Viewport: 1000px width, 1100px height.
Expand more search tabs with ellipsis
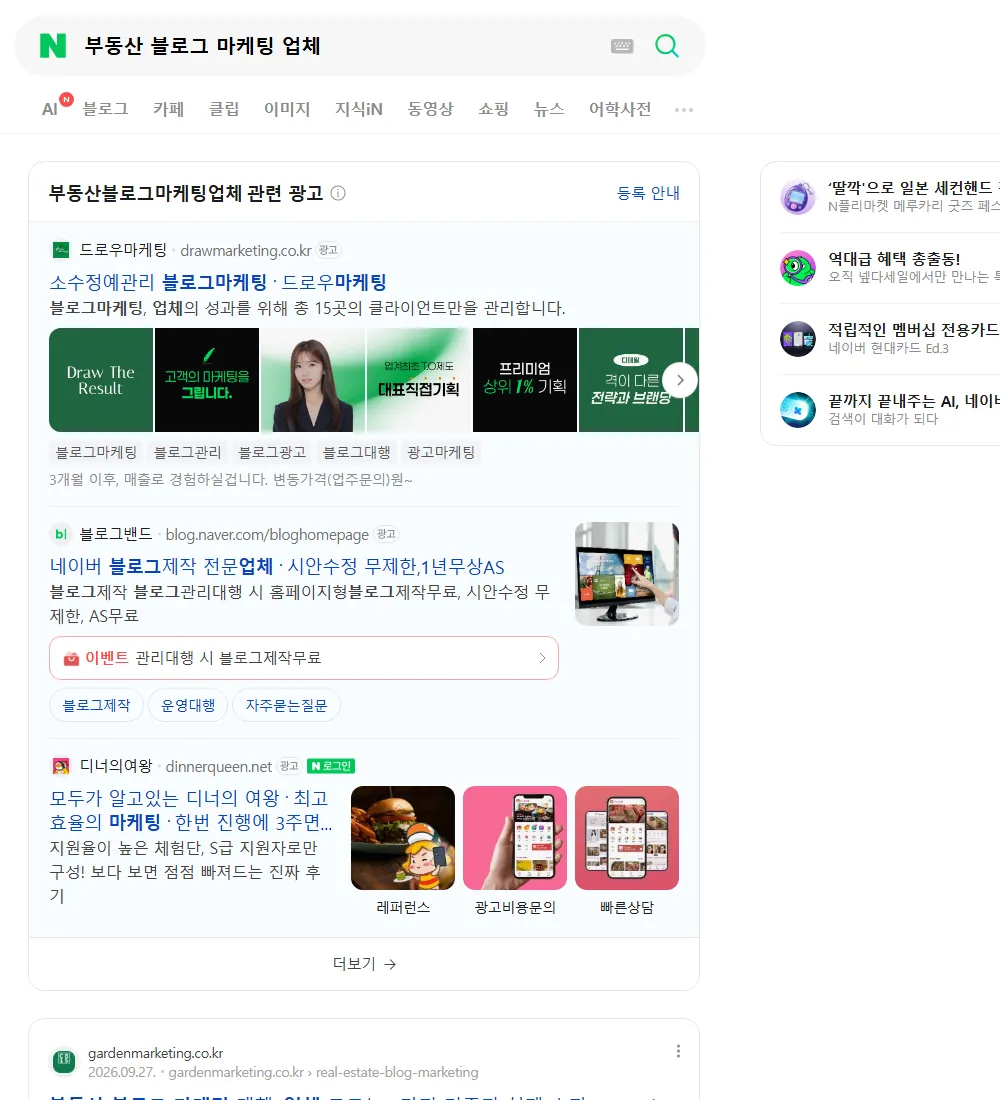click(684, 109)
